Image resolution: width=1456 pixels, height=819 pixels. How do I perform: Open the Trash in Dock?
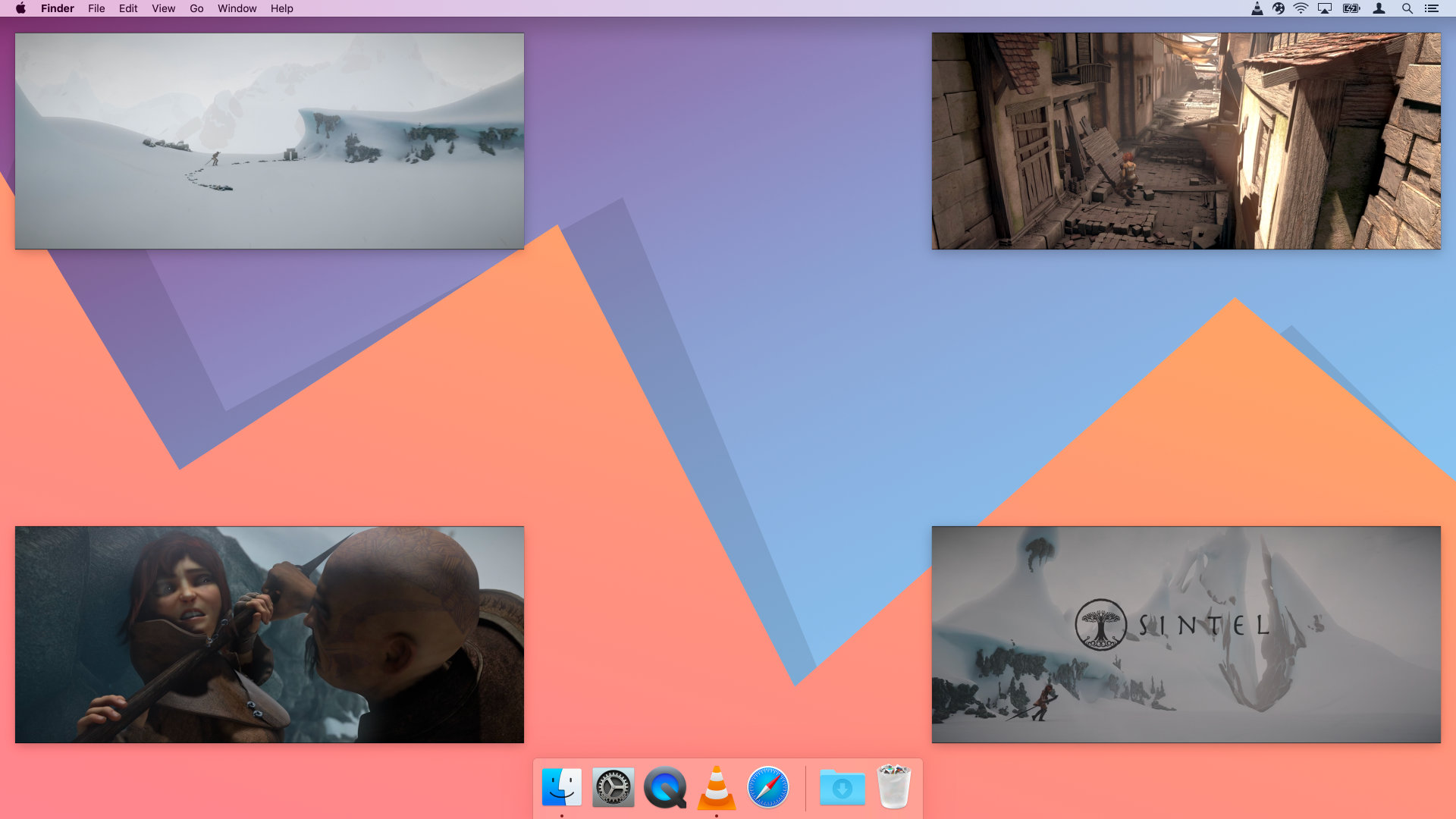[894, 787]
